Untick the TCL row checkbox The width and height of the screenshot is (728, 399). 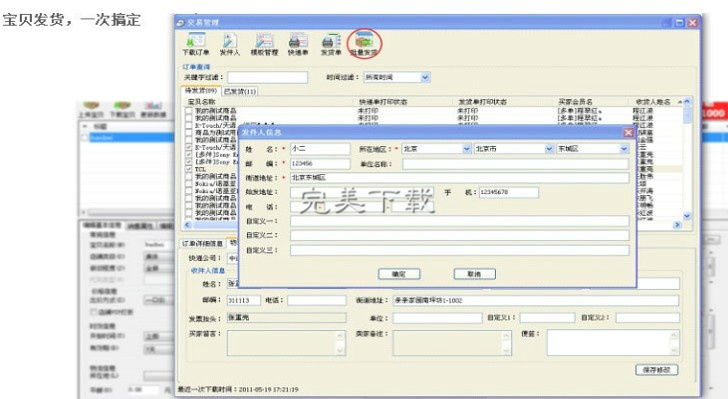pos(188,169)
